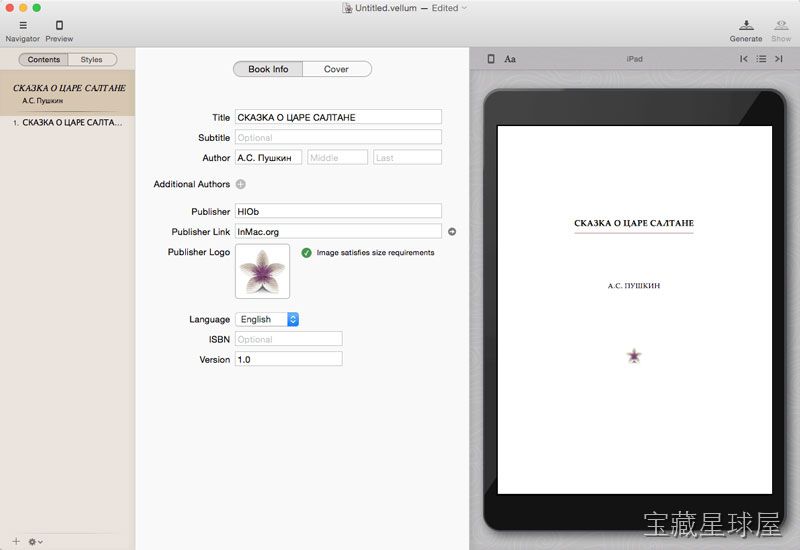Open the gear actions menu

click(35, 541)
